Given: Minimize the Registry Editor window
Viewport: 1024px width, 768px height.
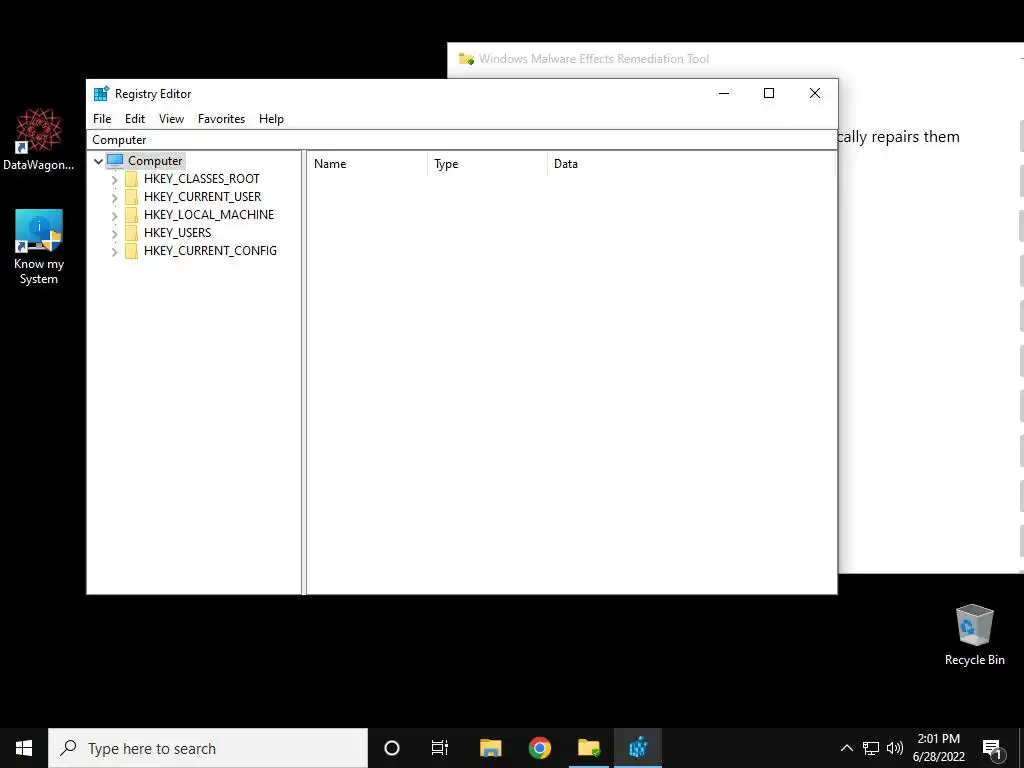Looking at the screenshot, I should [724, 93].
